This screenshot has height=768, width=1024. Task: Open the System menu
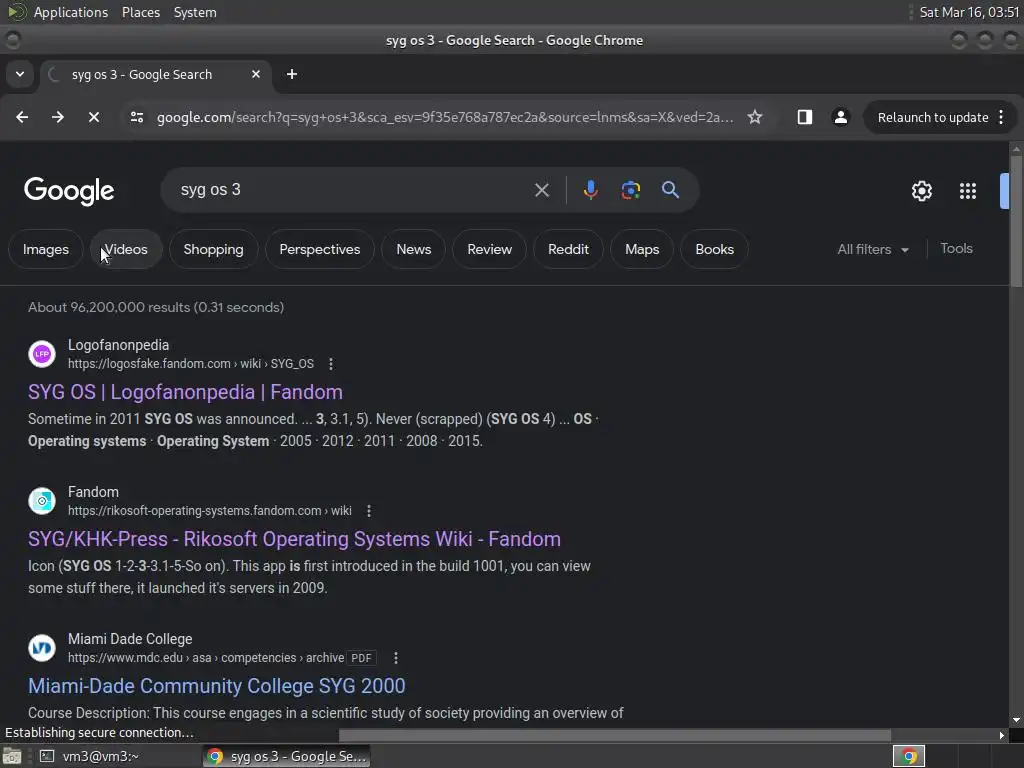(195, 12)
